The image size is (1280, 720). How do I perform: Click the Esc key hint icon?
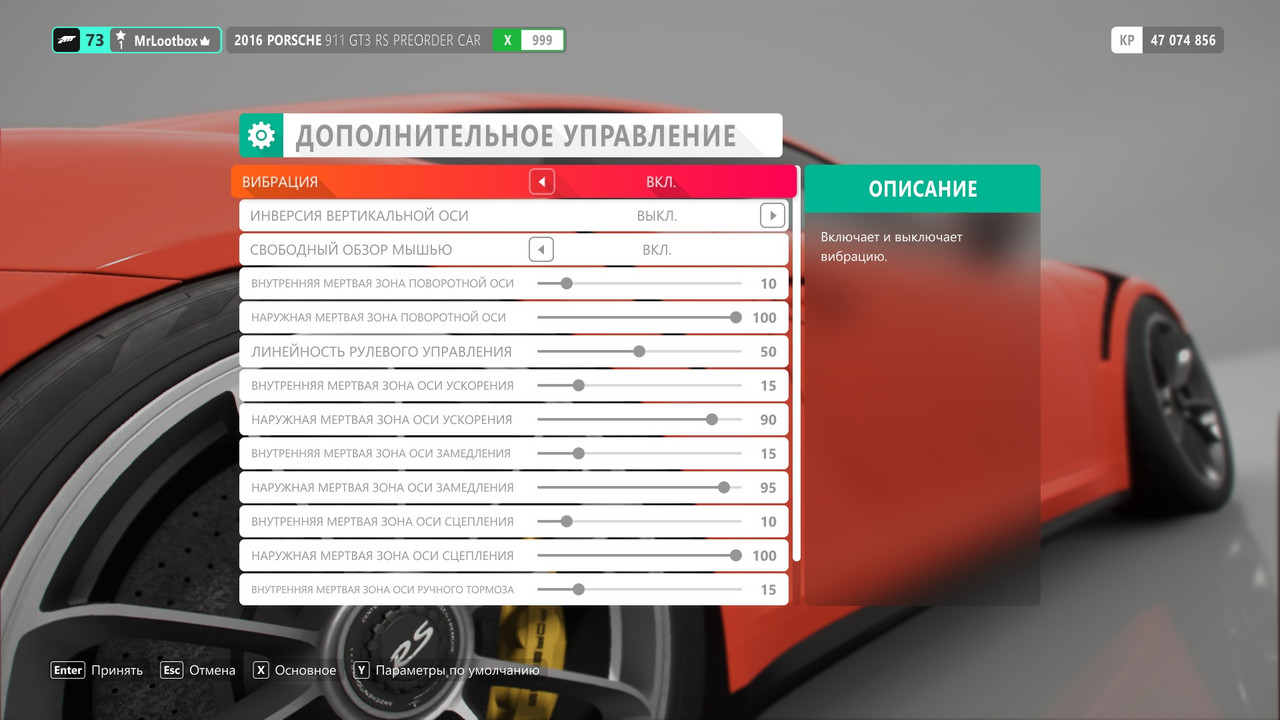click(171, 670)
